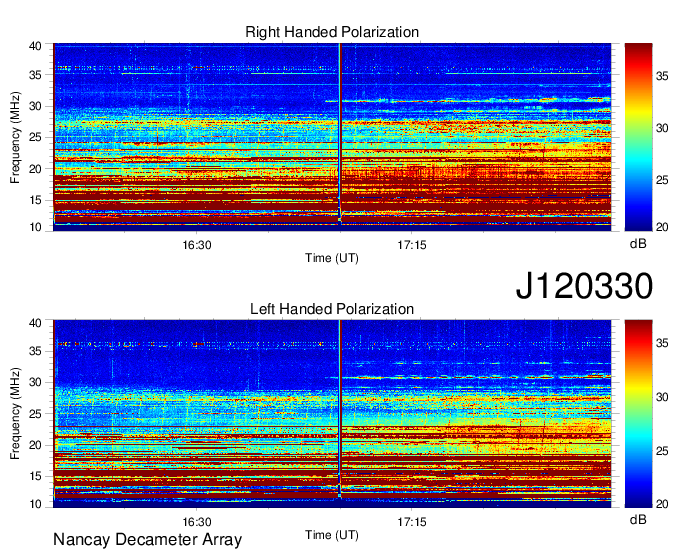Image resolution: width=680 pixels, height=552 pixels.
Task: Click the dB label under top color bar
Action: click(638, 244)
